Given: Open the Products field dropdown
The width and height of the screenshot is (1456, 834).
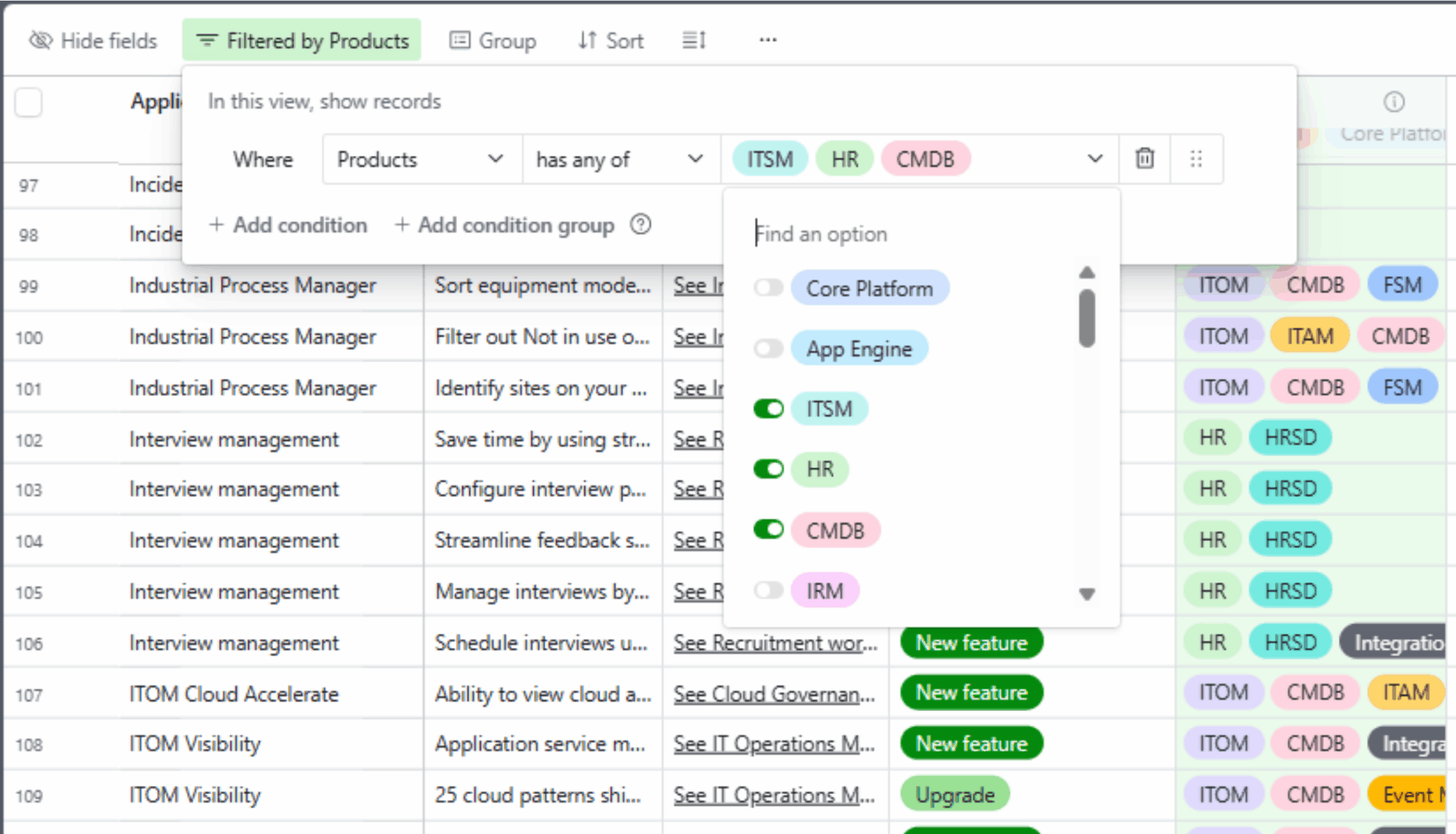Looking at the screenshot, I should (x=421, y=159).
